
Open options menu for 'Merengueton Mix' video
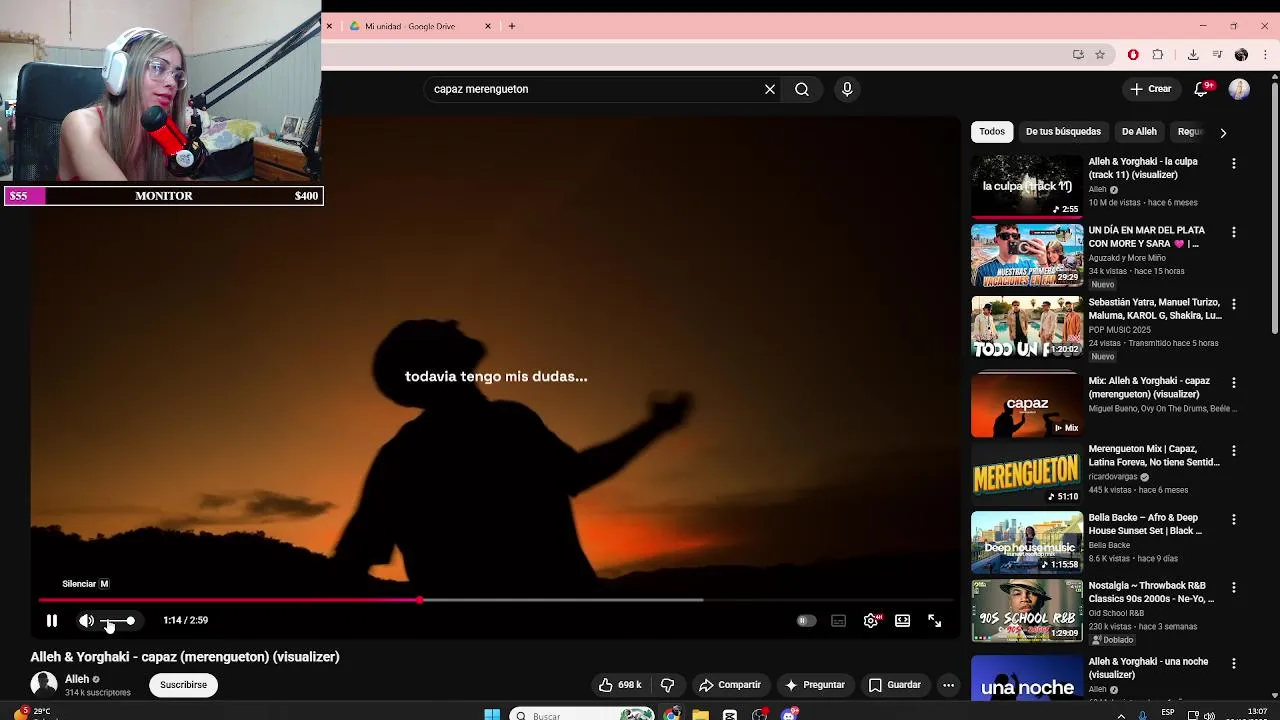coord(1233,451)
